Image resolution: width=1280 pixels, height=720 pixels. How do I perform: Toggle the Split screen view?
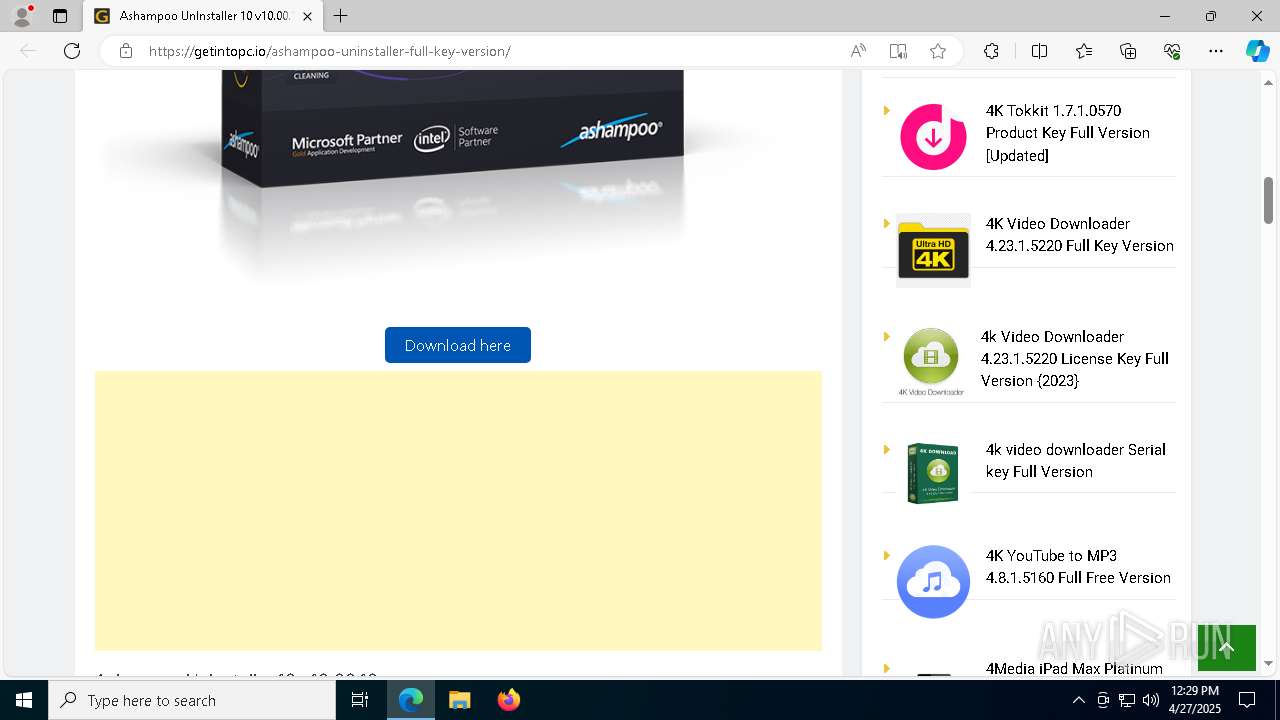(1039, 51)
